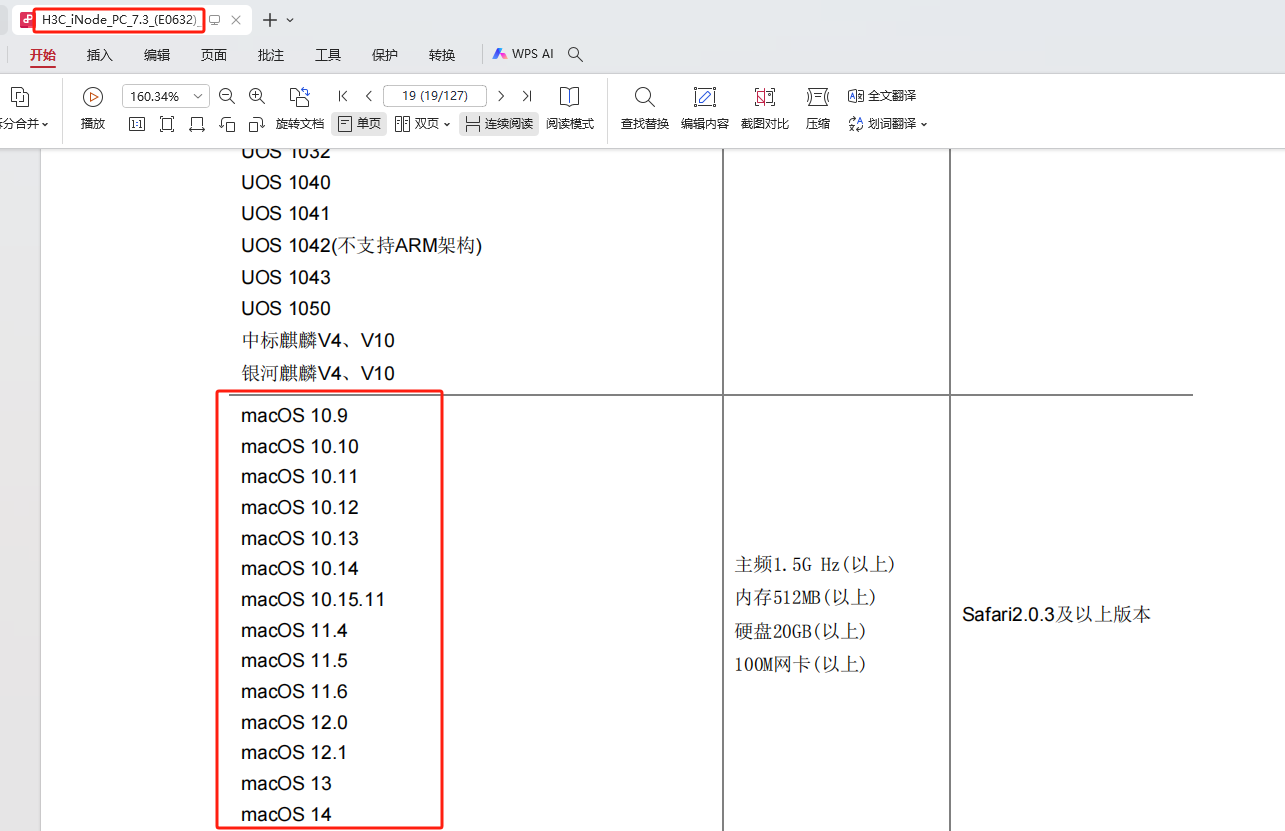
Task: Rotate page counter-clockwise with the left rotate icon
Action: [x=227, y=124]
